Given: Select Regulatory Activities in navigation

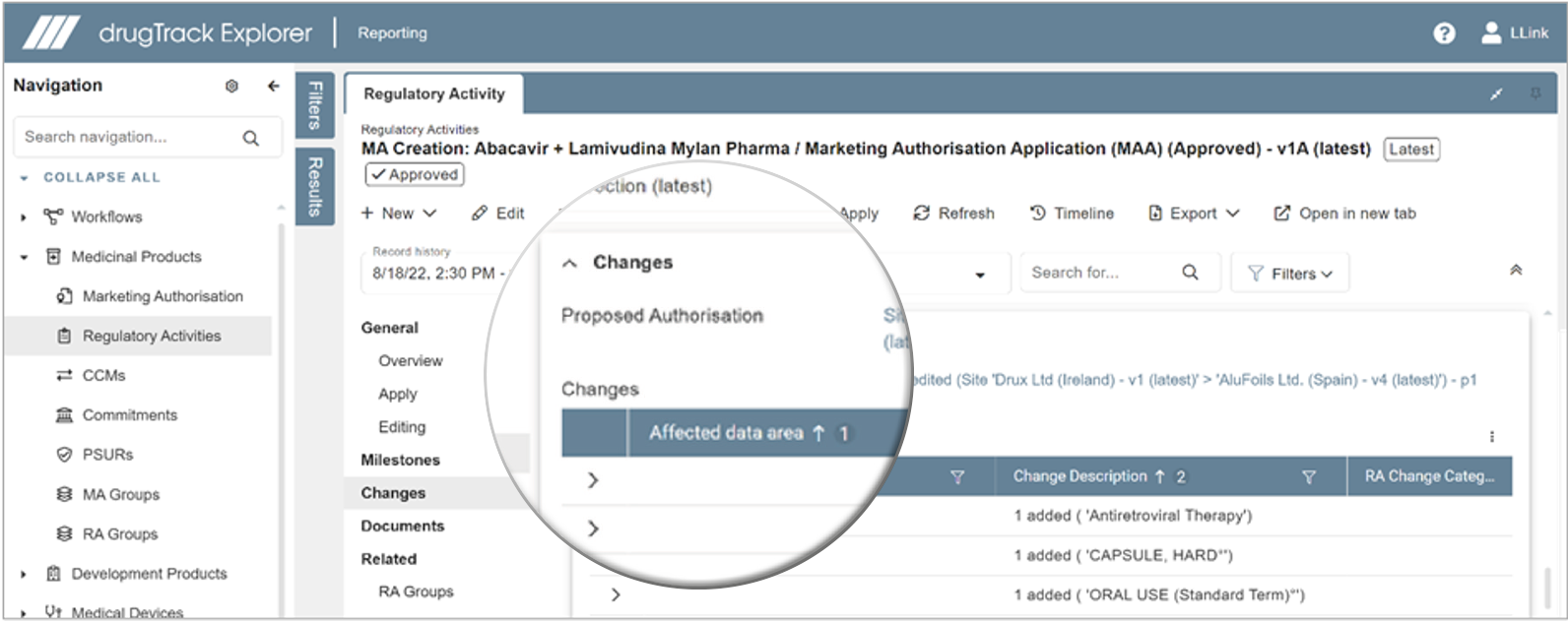Looking at the screenshot, I should [152, 336].
